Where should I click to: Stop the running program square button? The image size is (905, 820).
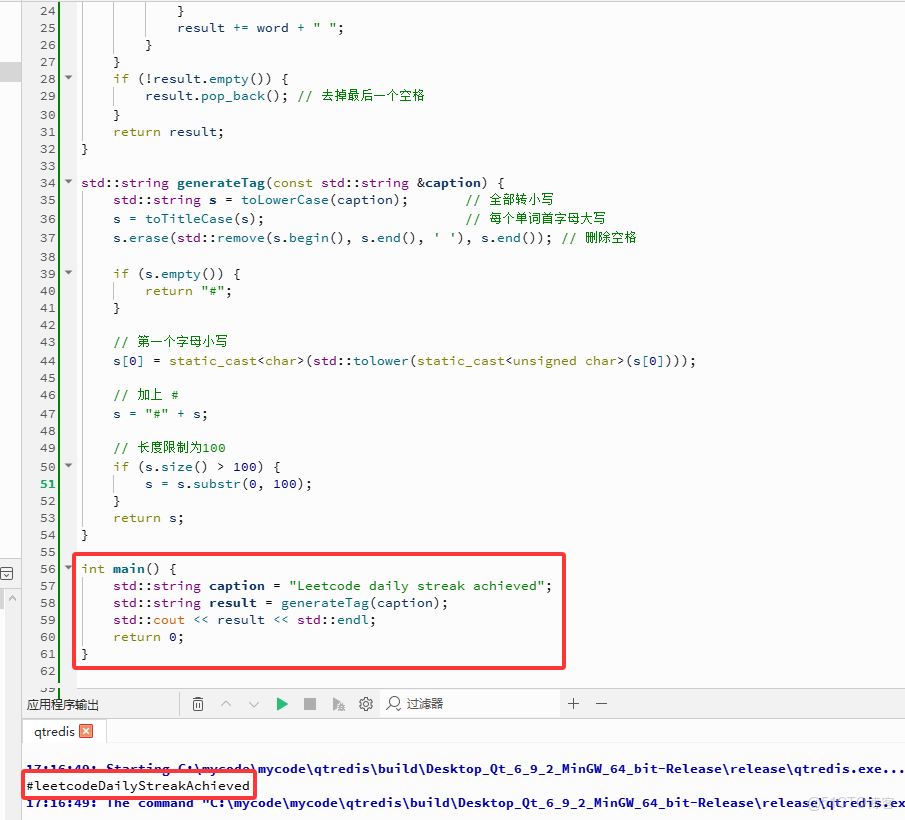point(310,704)
